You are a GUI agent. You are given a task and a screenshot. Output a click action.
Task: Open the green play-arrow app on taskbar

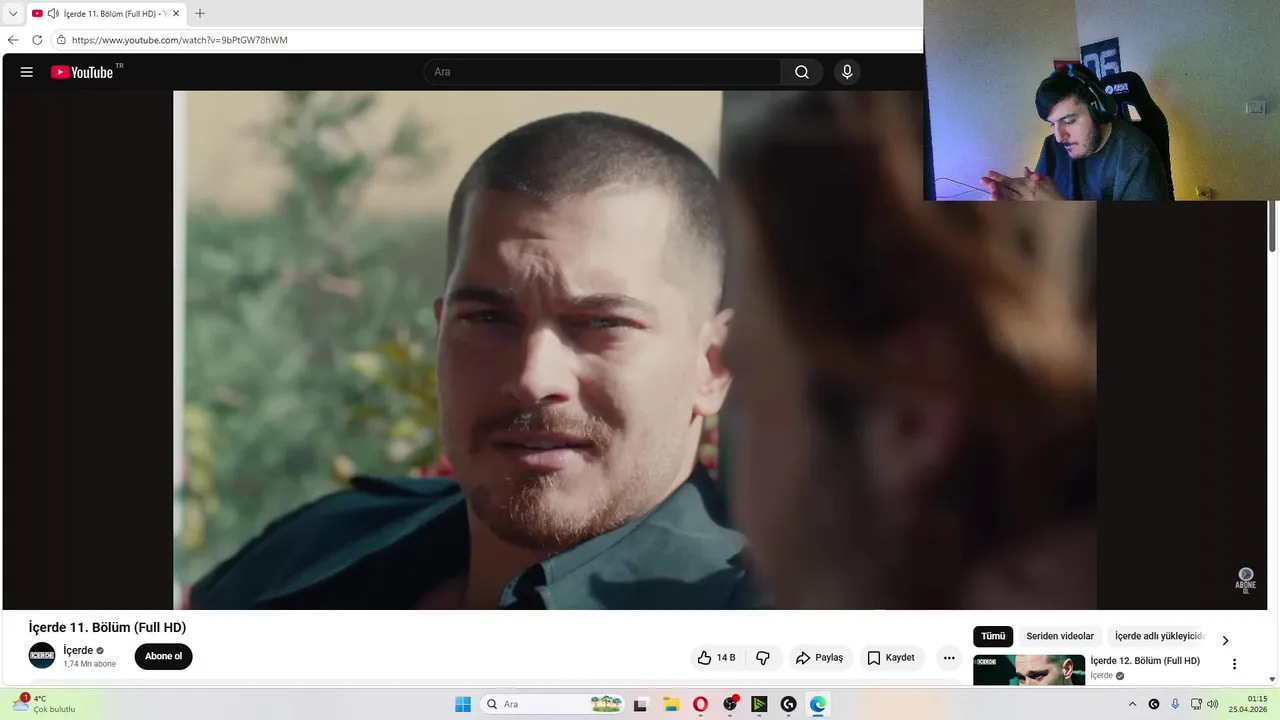[759, 704]
